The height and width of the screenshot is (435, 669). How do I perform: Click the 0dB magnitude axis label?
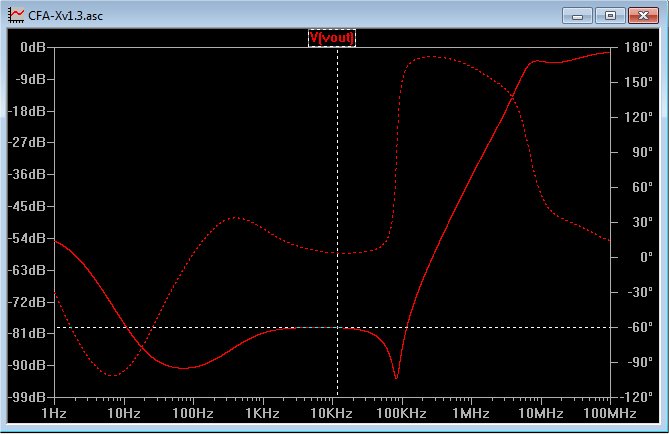[x=32, y=47]
